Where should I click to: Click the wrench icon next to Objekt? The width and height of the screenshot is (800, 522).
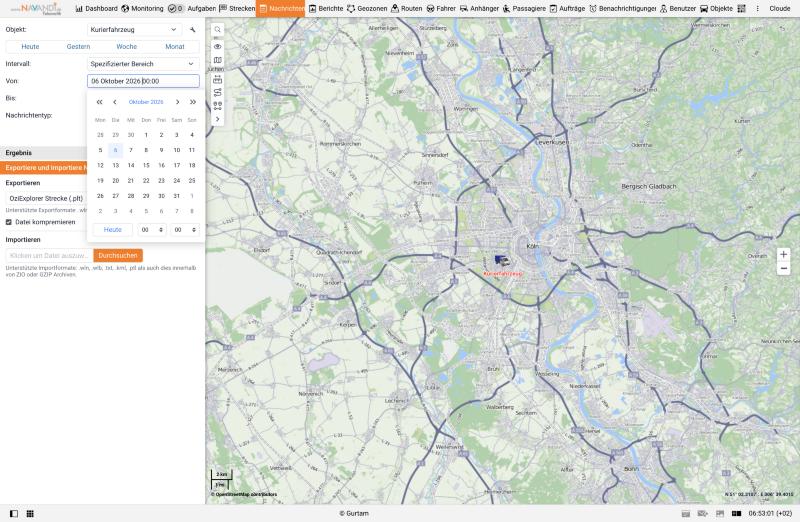point(192,30)
